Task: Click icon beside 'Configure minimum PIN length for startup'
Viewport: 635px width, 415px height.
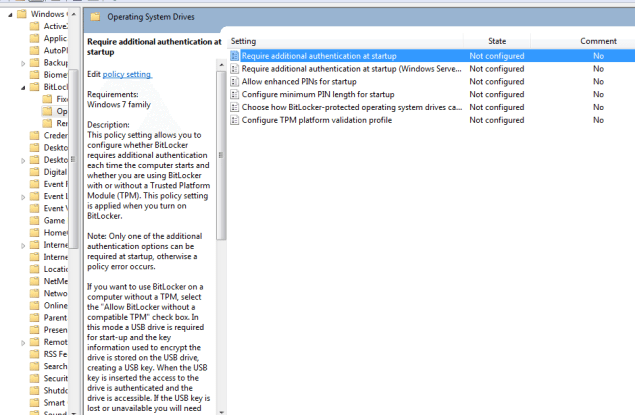Action: pos(234,94)
